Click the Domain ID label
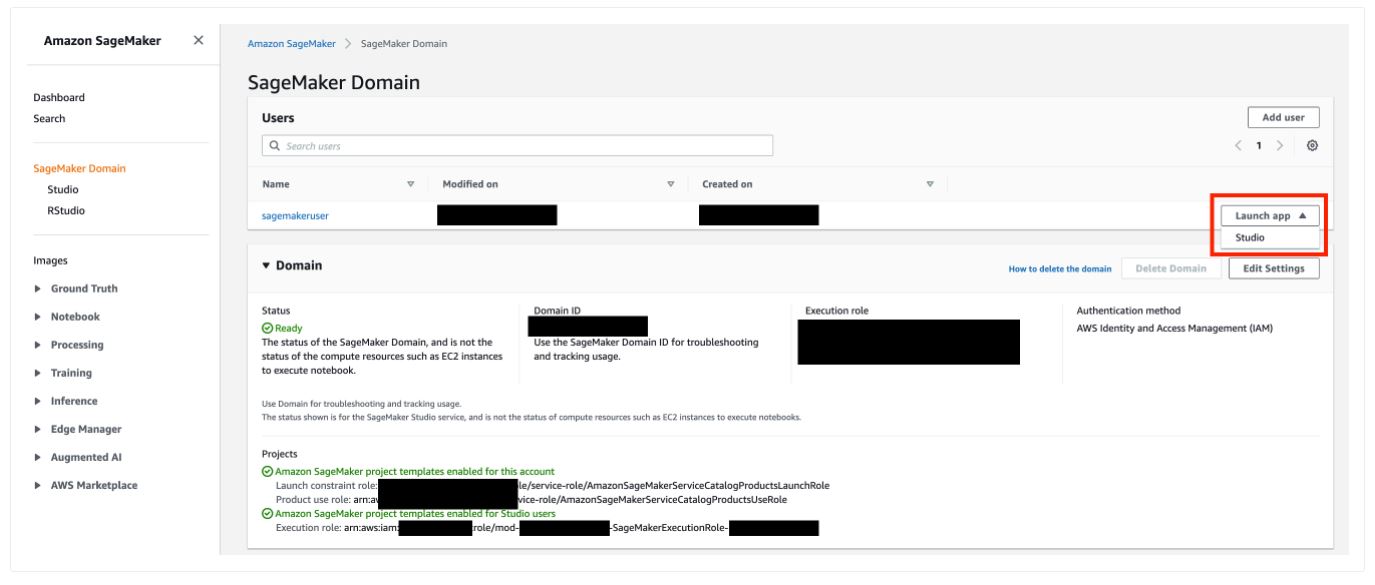 point(557,311)
